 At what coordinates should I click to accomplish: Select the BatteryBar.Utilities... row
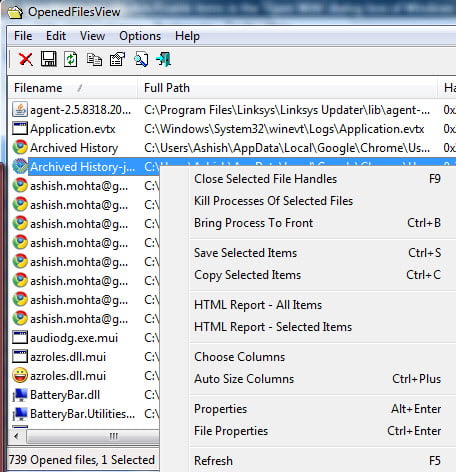pos(84,414)
